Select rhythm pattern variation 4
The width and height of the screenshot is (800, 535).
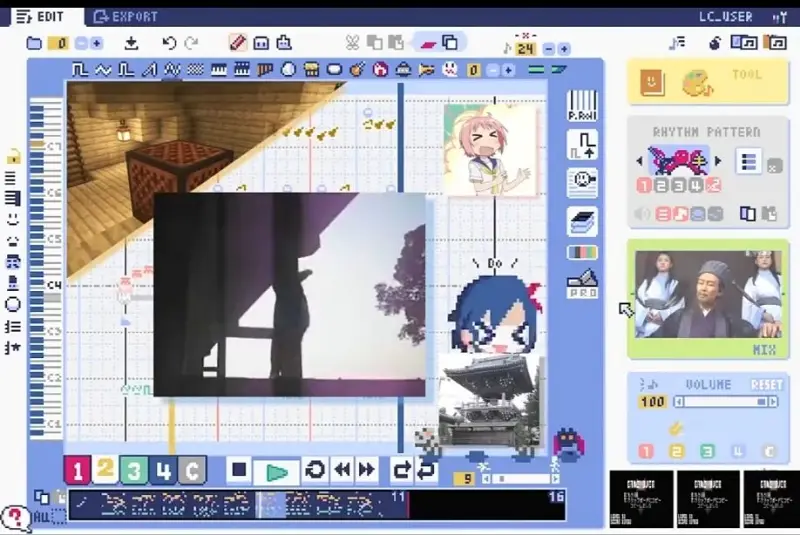695,186
